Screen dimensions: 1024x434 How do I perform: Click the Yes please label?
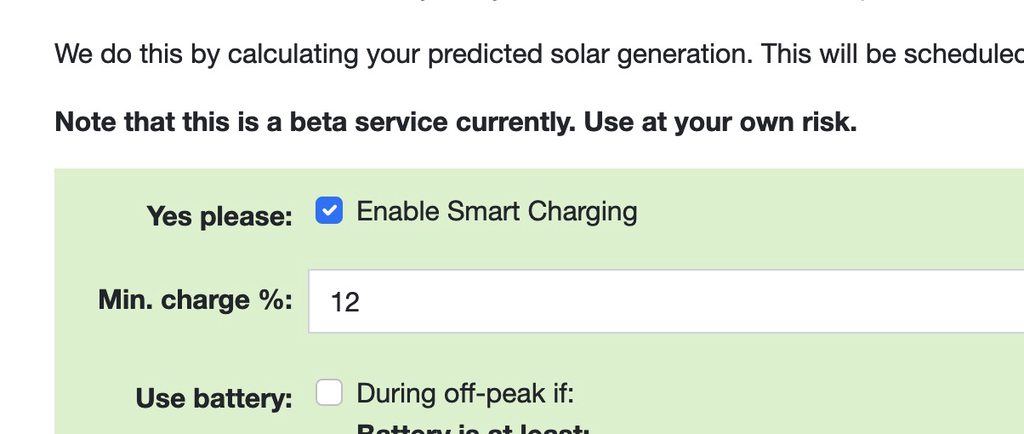point(219,216)
